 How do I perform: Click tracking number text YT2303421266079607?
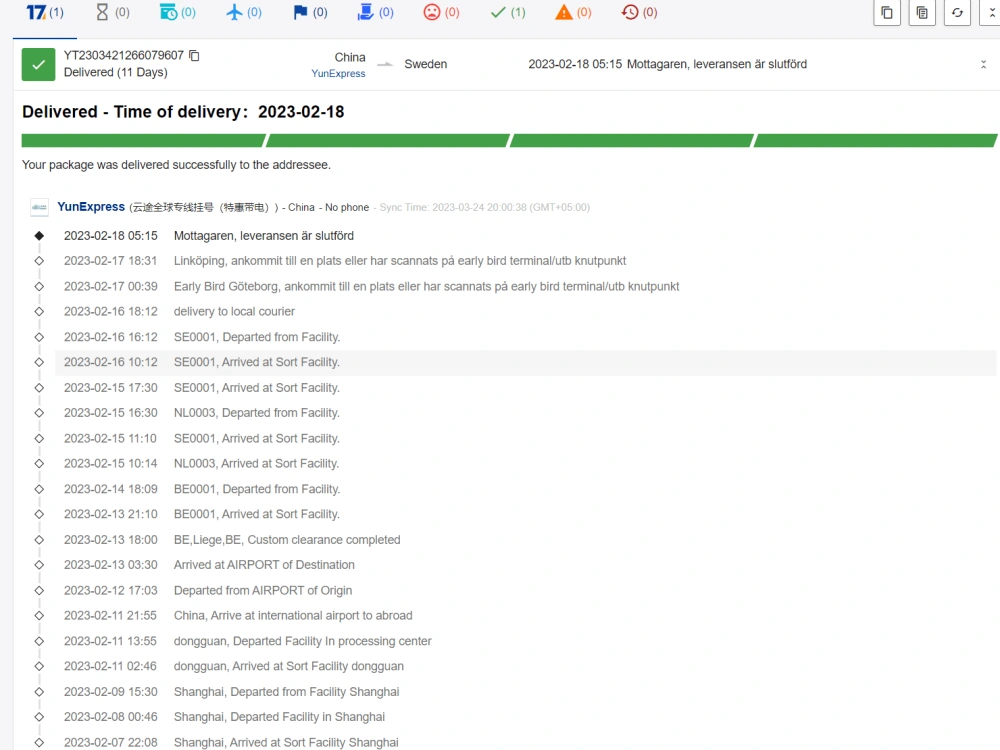point(124,55)
